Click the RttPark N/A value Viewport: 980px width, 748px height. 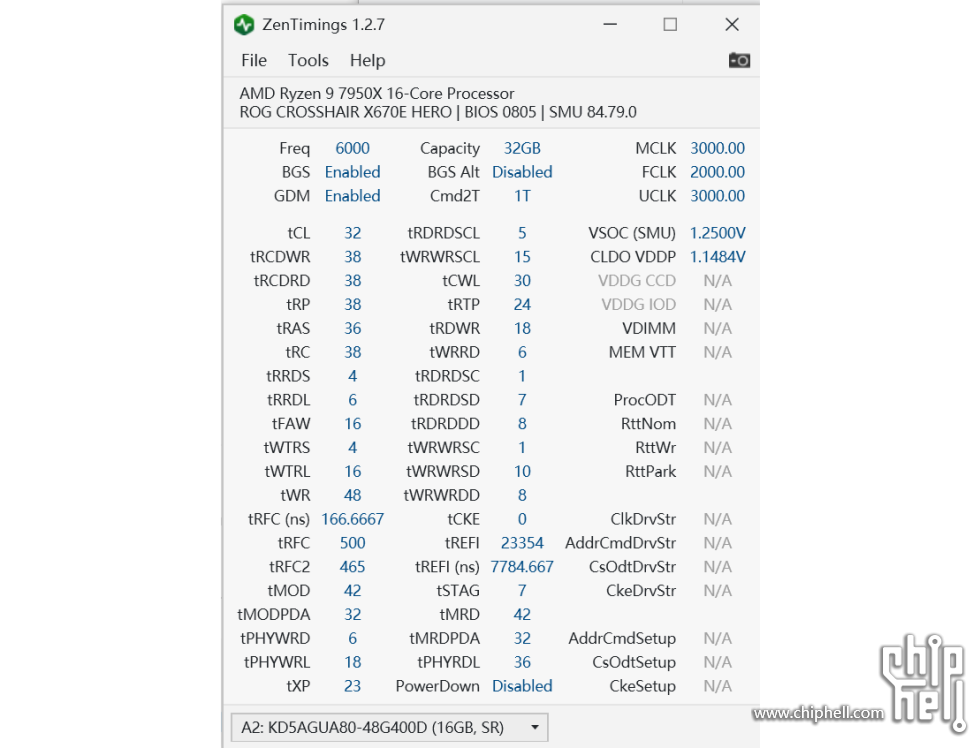(718, 471)
